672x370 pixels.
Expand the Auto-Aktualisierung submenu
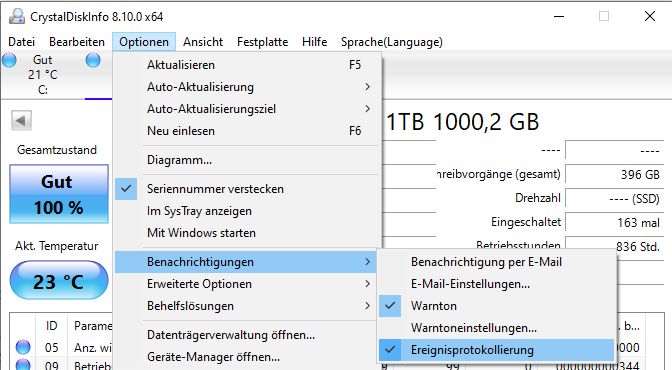pos(248,87)
